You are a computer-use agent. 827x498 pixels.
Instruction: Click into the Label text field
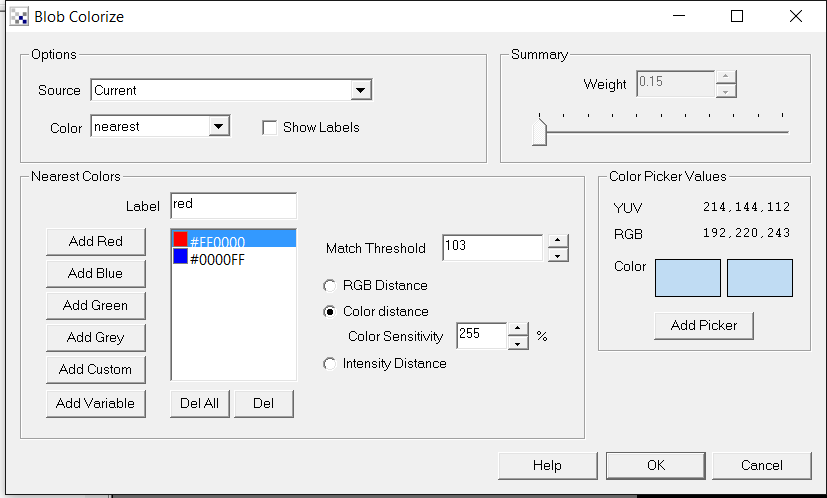[233, 204]
